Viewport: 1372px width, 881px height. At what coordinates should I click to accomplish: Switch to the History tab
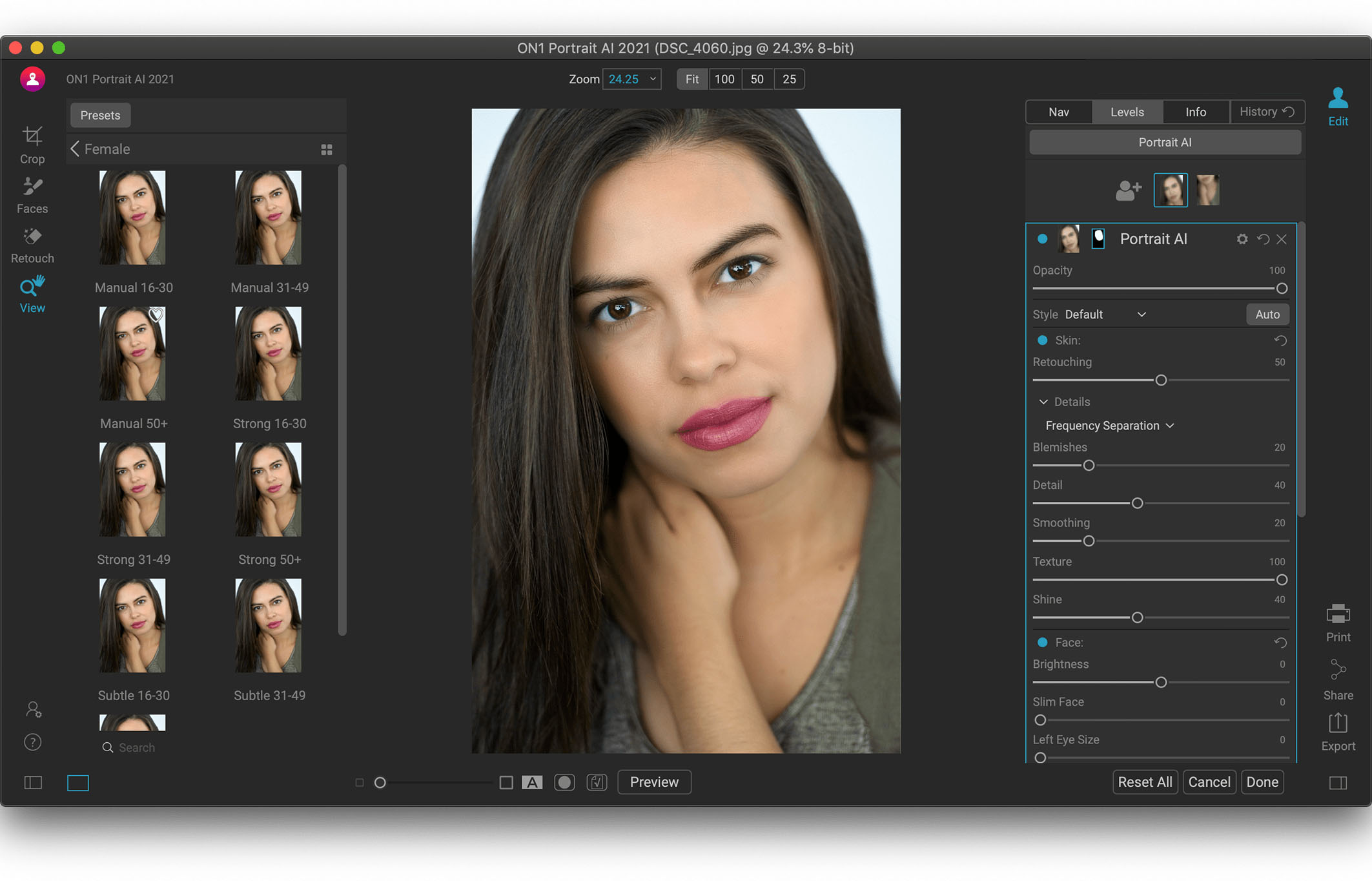1267,112
